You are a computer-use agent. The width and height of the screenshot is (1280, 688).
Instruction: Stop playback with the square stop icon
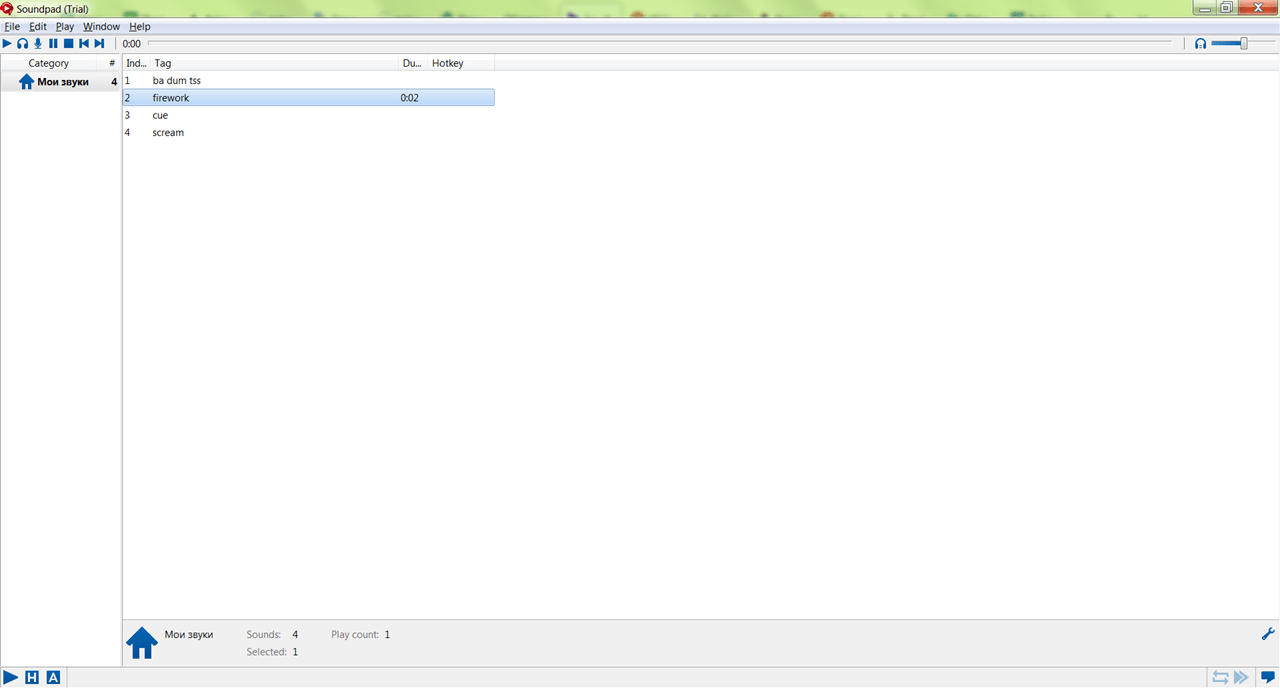pos(69,44)
